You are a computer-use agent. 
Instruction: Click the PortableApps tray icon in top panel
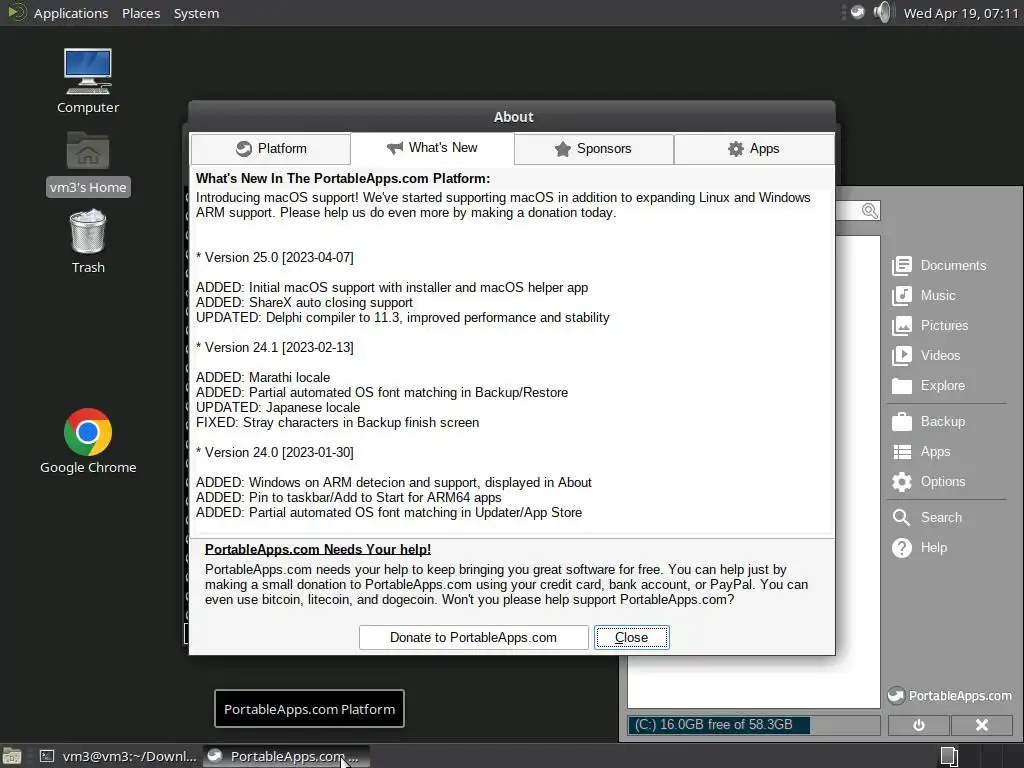pos(857,12)
